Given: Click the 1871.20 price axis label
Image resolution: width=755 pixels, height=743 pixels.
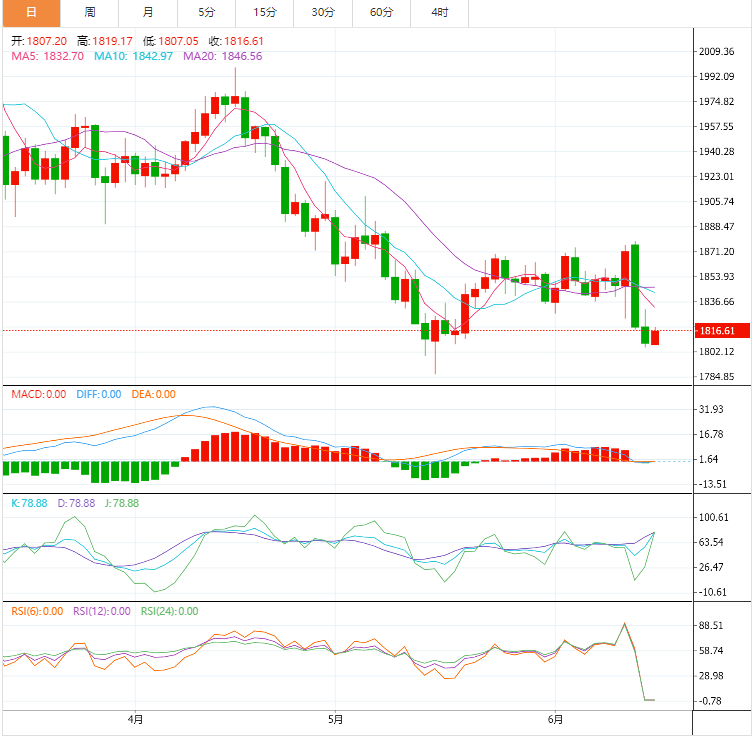Looking at the screenshot, I should coord(716,252).
